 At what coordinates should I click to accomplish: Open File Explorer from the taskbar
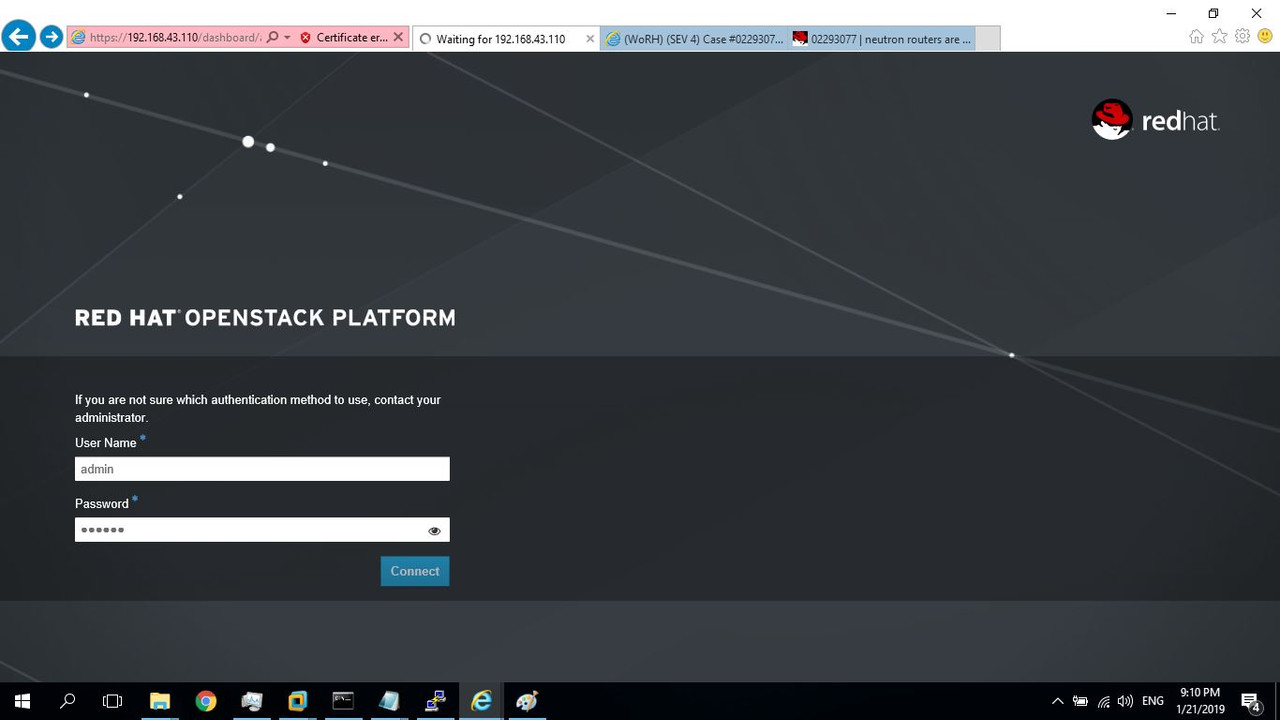[x=160, y=701]
